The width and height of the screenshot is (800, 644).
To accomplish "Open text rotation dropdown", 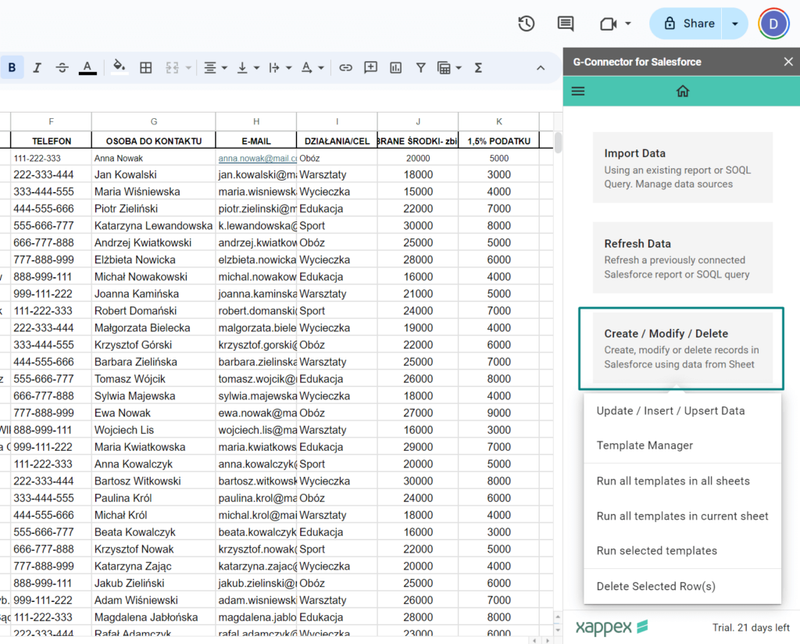I will click(312, 67).
